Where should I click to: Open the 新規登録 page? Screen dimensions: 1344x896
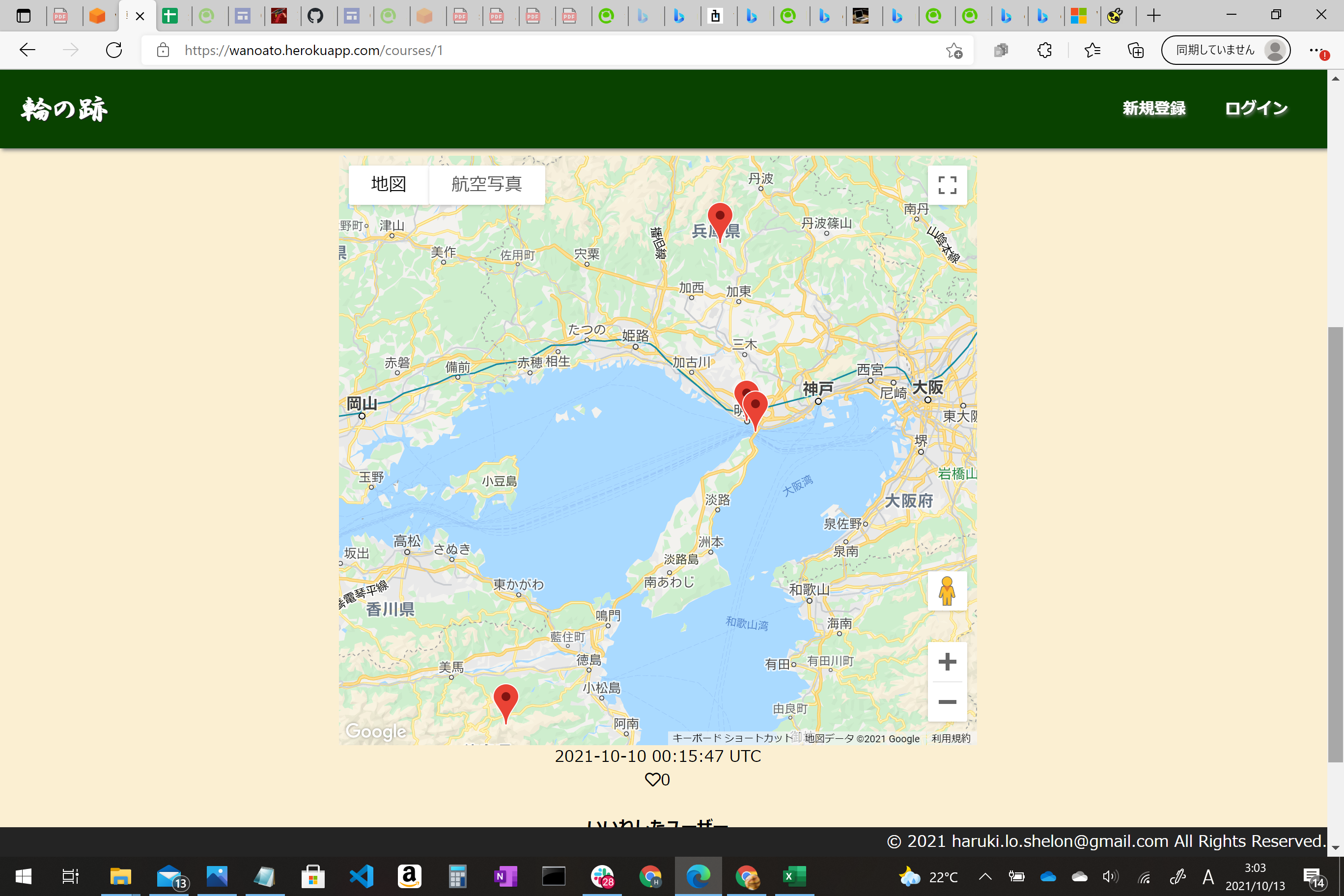pyautogui.click(x=1154, y=108)
